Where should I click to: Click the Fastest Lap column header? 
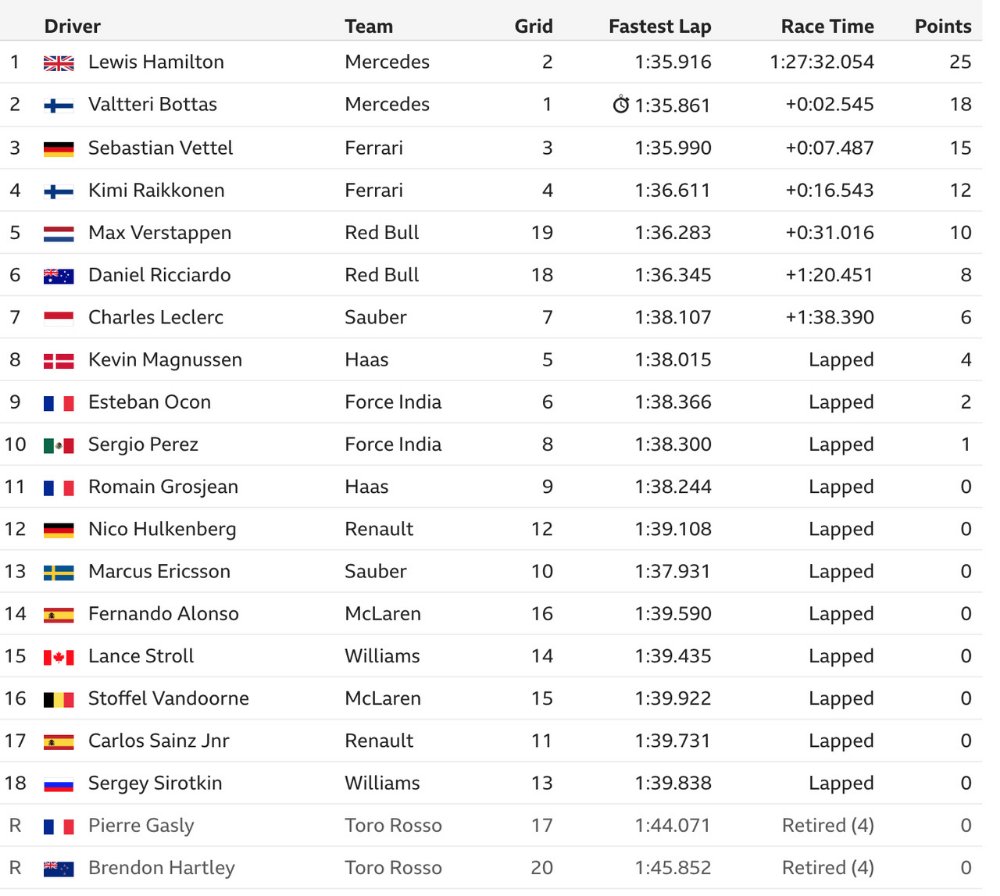(x=659, y=26)
